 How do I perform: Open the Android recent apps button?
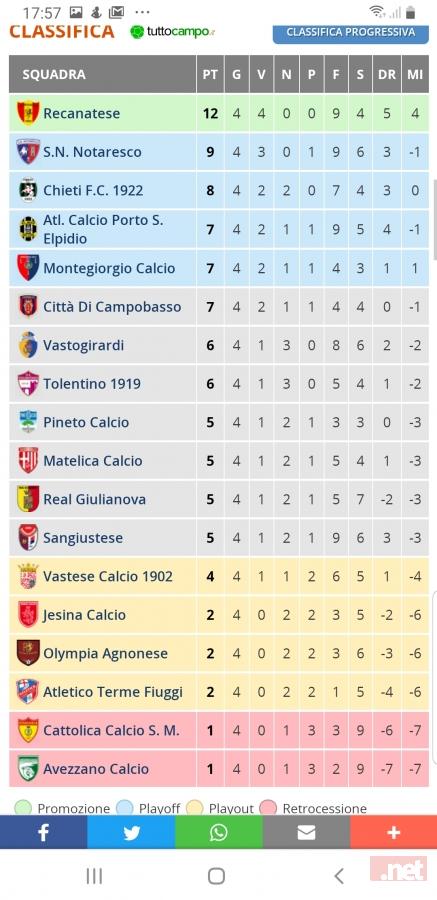point(94,876)
